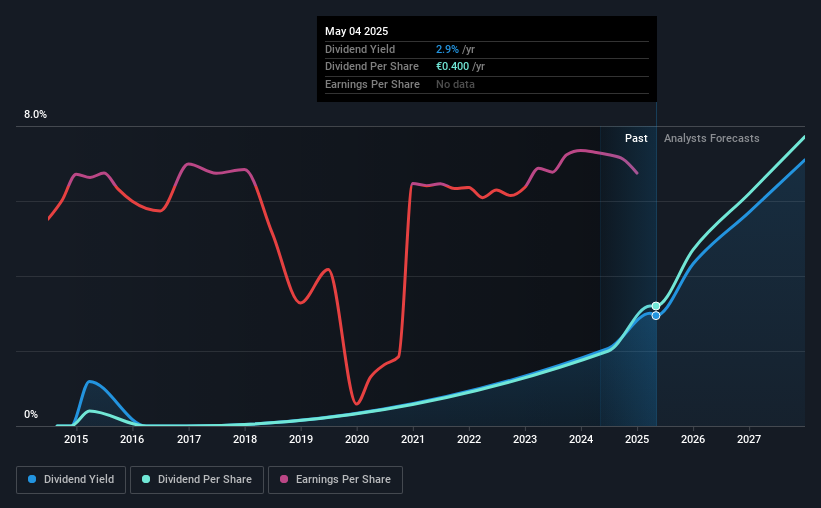Click the 2025 x-axis label
The height and width of the screenshot is (508, 821).
point(637,439)
